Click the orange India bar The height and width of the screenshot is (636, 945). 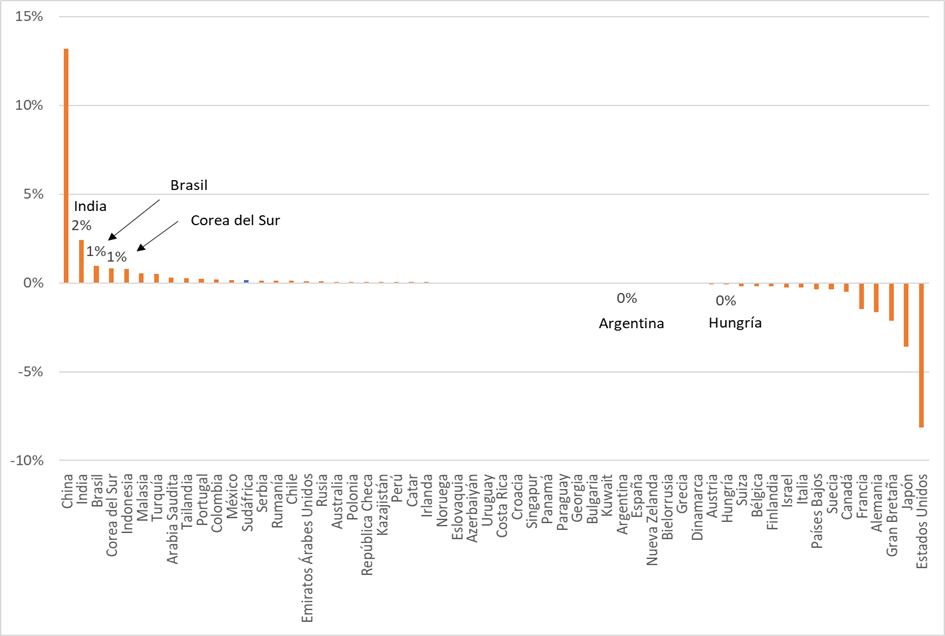(82, 261)
